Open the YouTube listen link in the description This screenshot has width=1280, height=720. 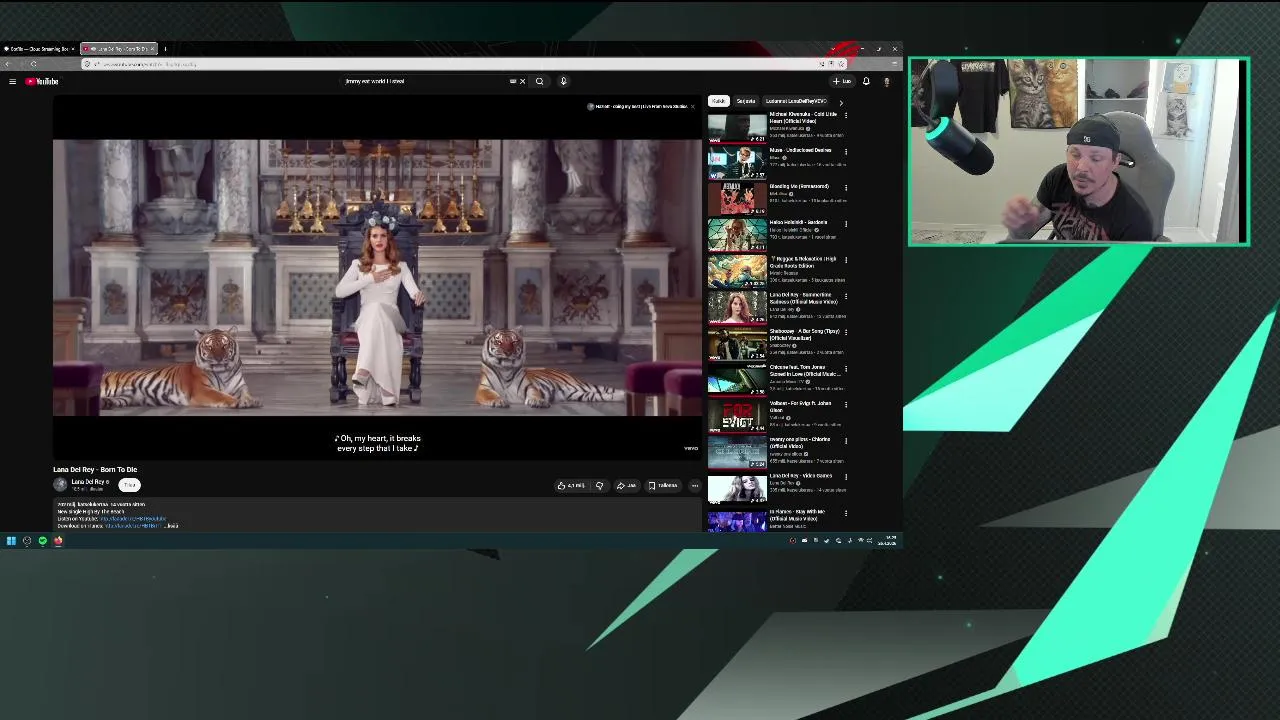[x=133, y=518]
